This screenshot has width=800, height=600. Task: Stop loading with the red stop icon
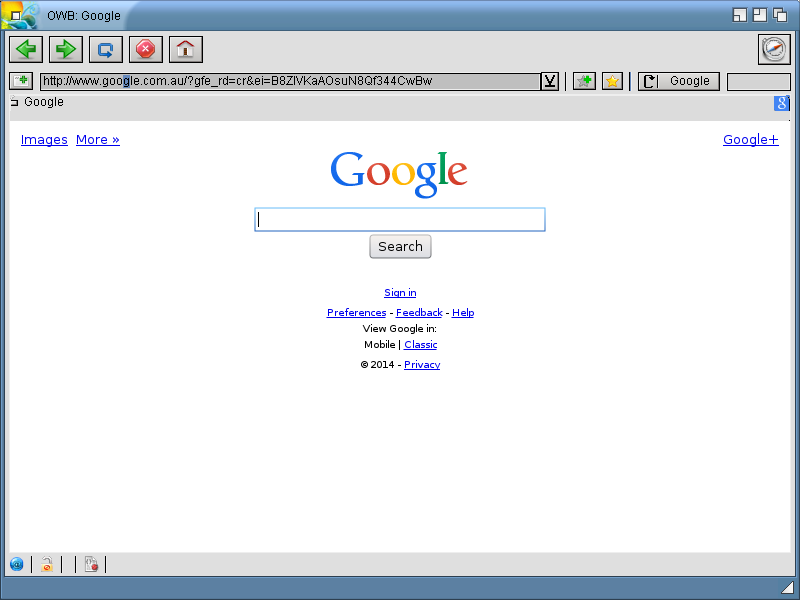tap(146, 49)
